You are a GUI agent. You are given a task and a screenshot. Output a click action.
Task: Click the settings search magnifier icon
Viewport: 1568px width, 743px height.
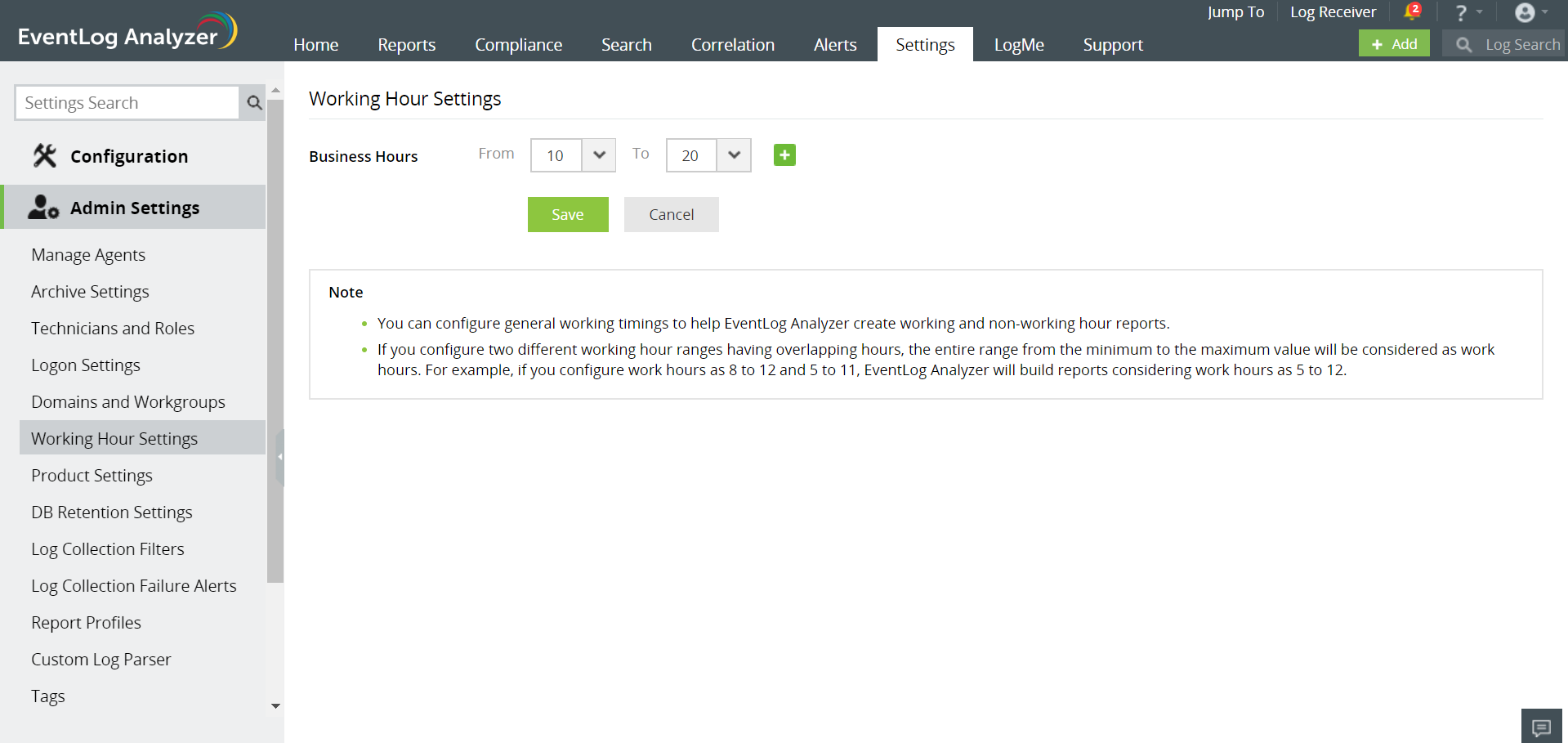pyautogui.click(x=253, y=103)
